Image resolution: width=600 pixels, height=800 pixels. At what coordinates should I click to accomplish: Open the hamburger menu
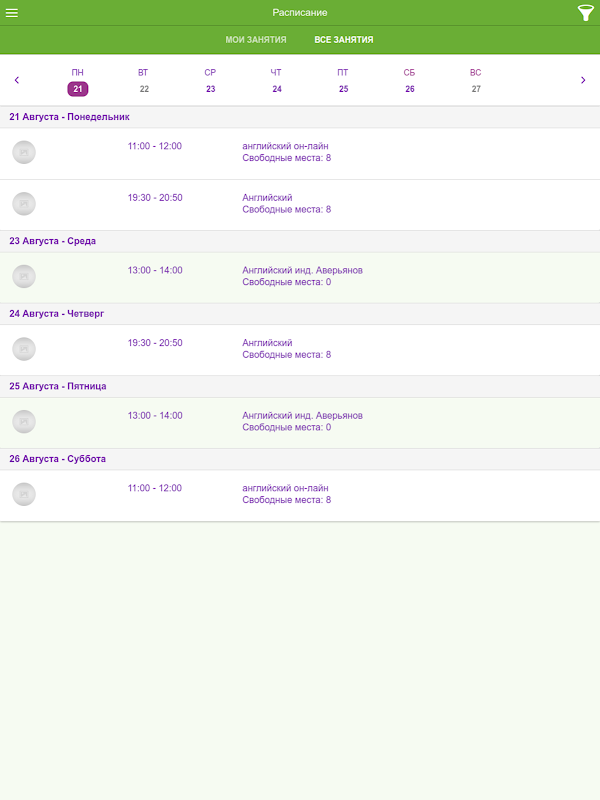point(12,13)
